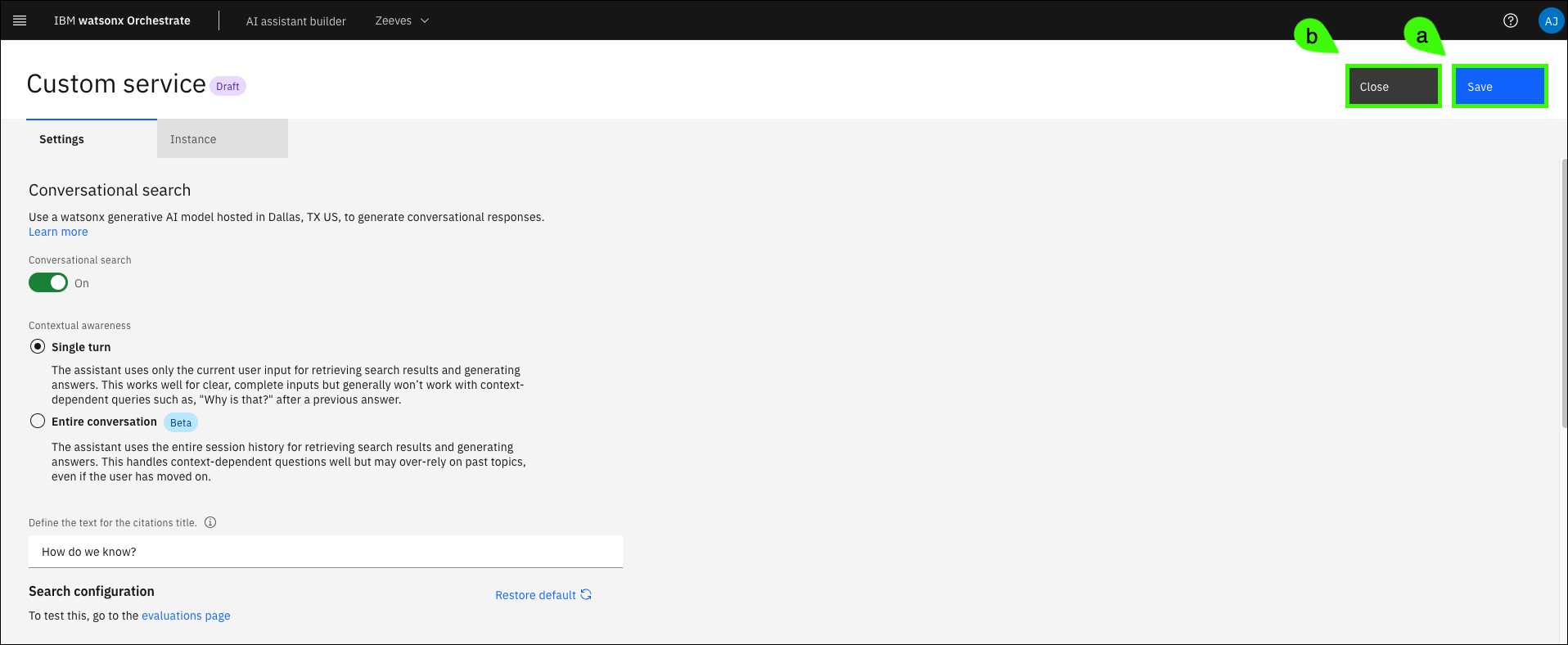Select Entire conversation radio option
1568x645 pixels.
coord(38,421)
